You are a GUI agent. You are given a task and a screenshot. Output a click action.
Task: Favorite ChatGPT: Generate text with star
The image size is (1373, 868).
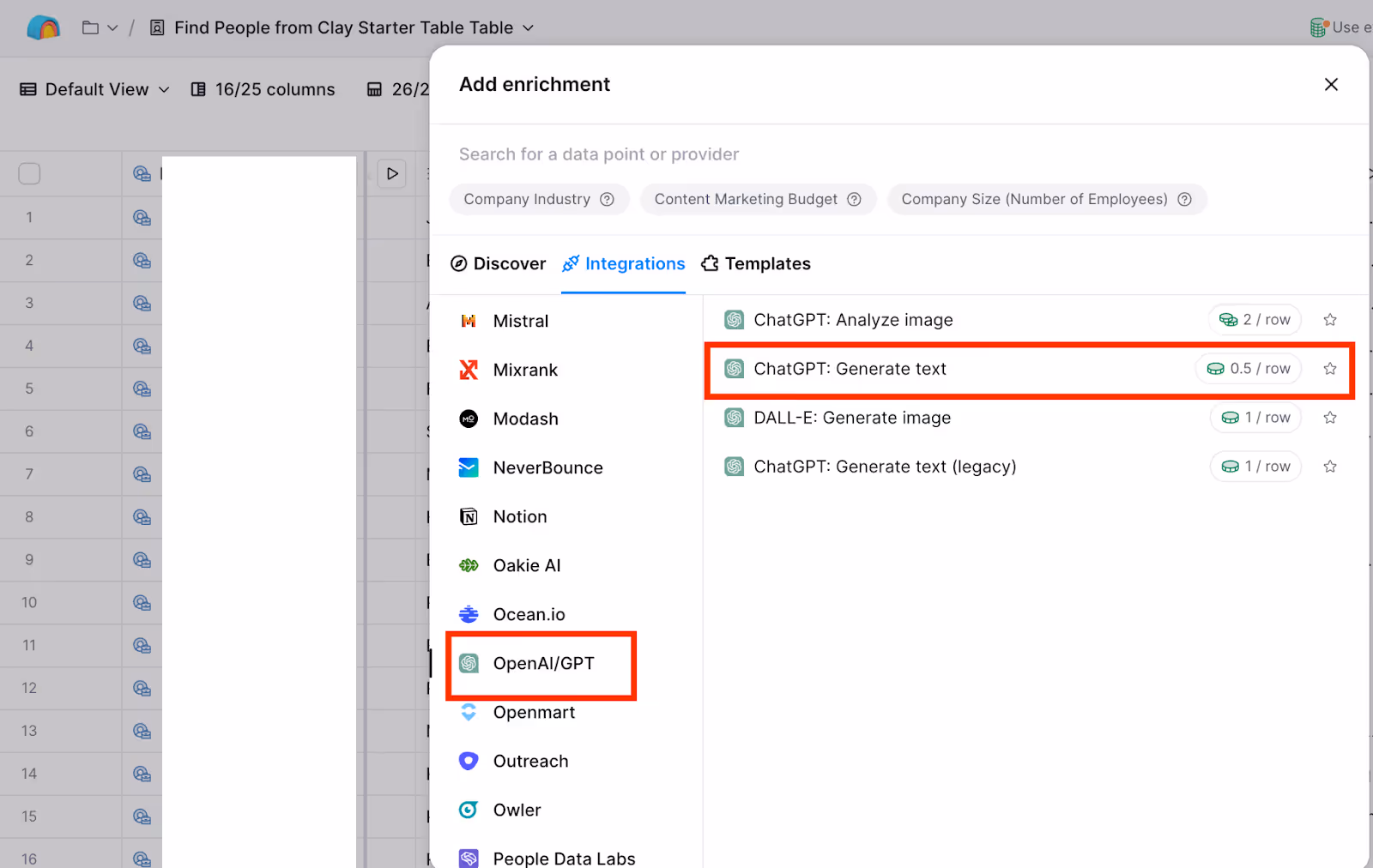1330,369
